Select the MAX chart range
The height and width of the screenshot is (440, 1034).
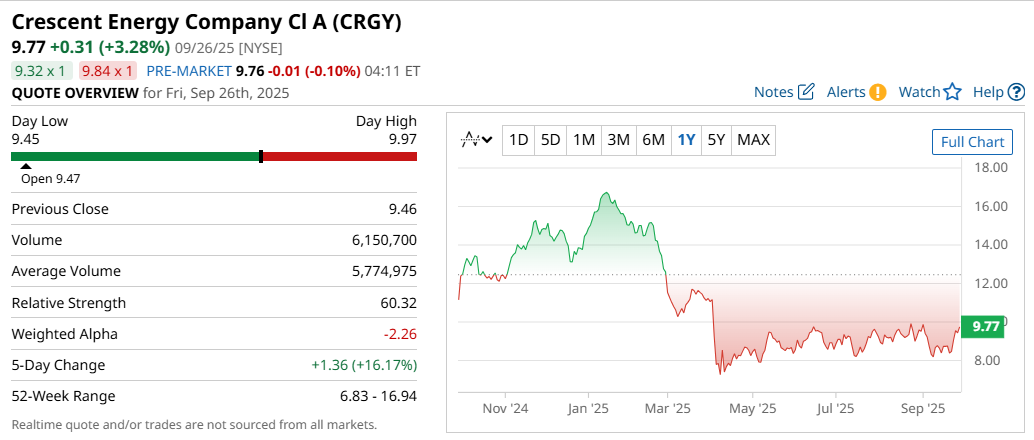[753, 140]
